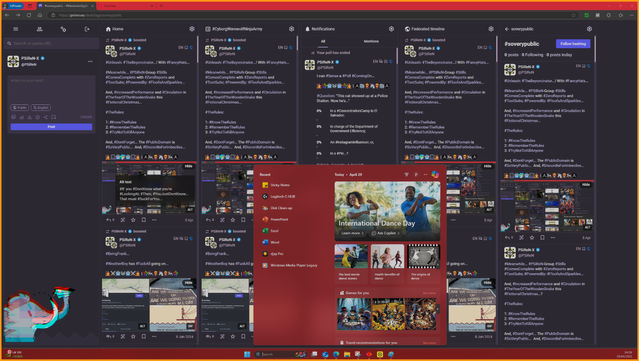Add a content warning via the triangle icon
This screenshot has height=361, width=639.
(29, 117)
